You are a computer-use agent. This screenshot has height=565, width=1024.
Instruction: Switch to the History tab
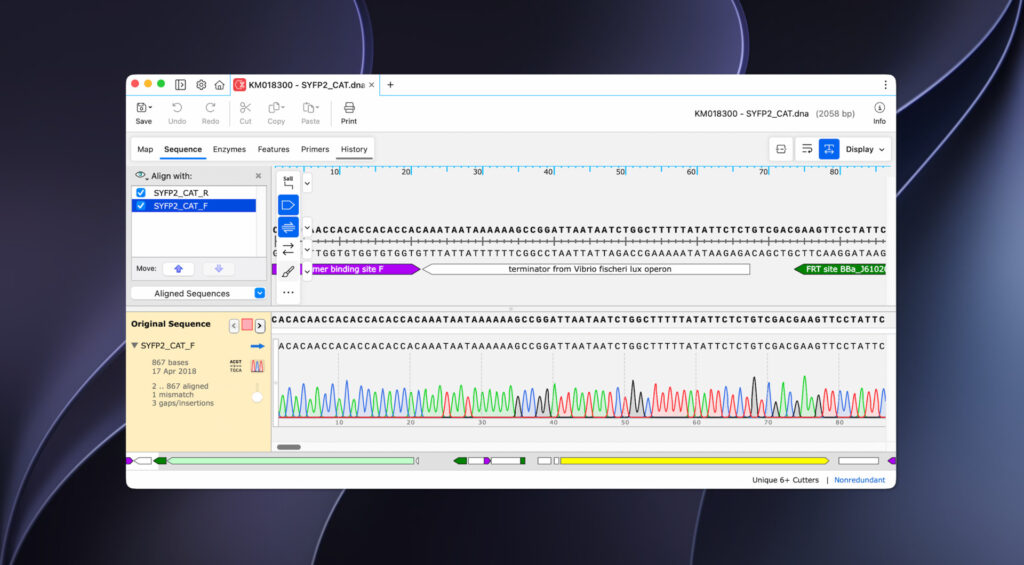click(x=354, y=150)
